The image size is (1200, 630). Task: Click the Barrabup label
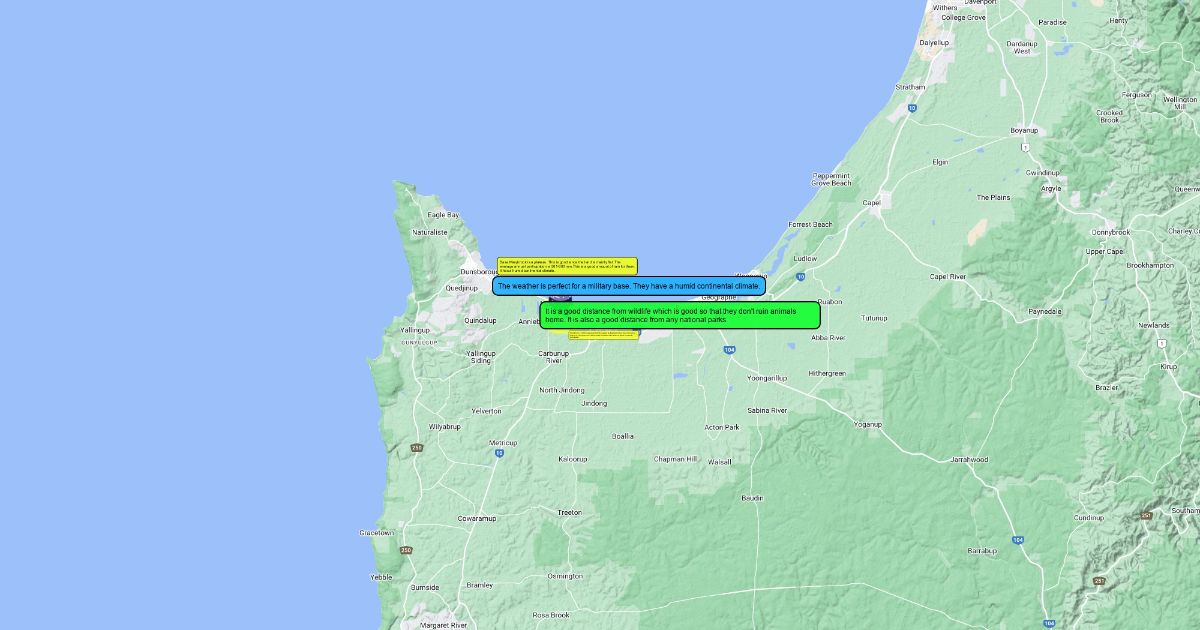[982, 550]
